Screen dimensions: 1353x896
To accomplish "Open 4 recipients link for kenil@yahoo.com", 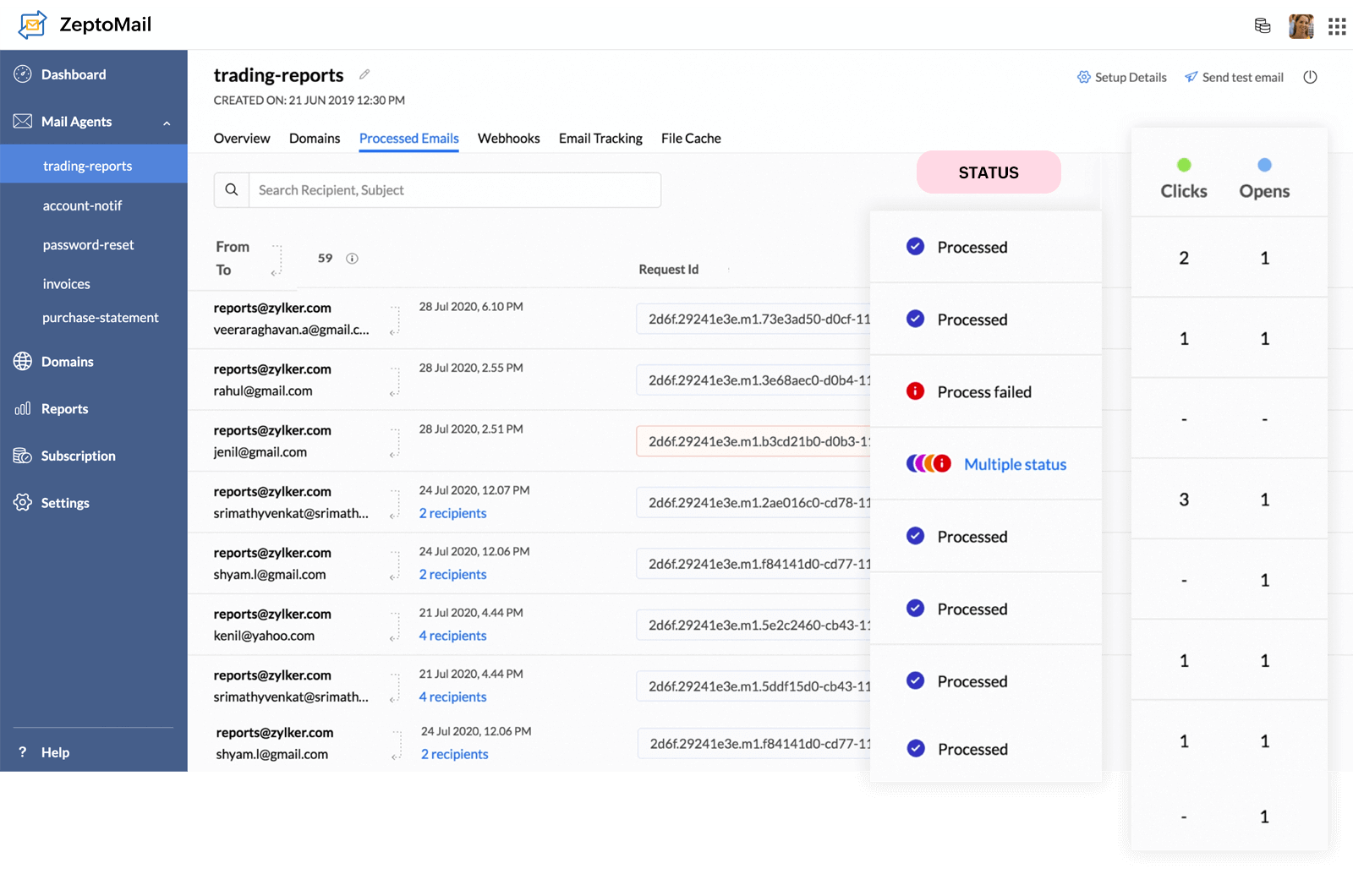I will tap(452, 636).
